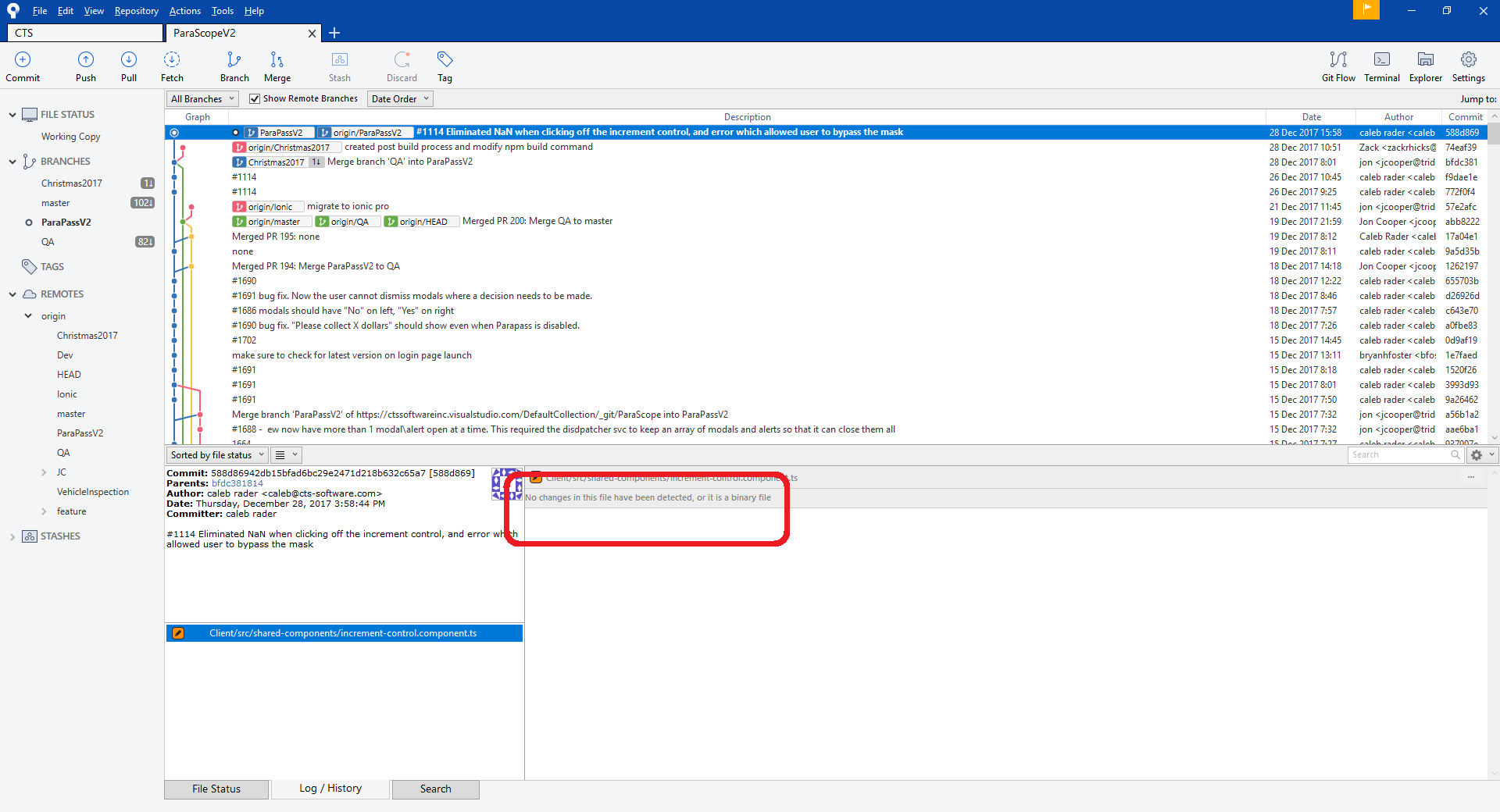
Task: Toggle Show Remote Branches checkbox
Action: [255, 98]
